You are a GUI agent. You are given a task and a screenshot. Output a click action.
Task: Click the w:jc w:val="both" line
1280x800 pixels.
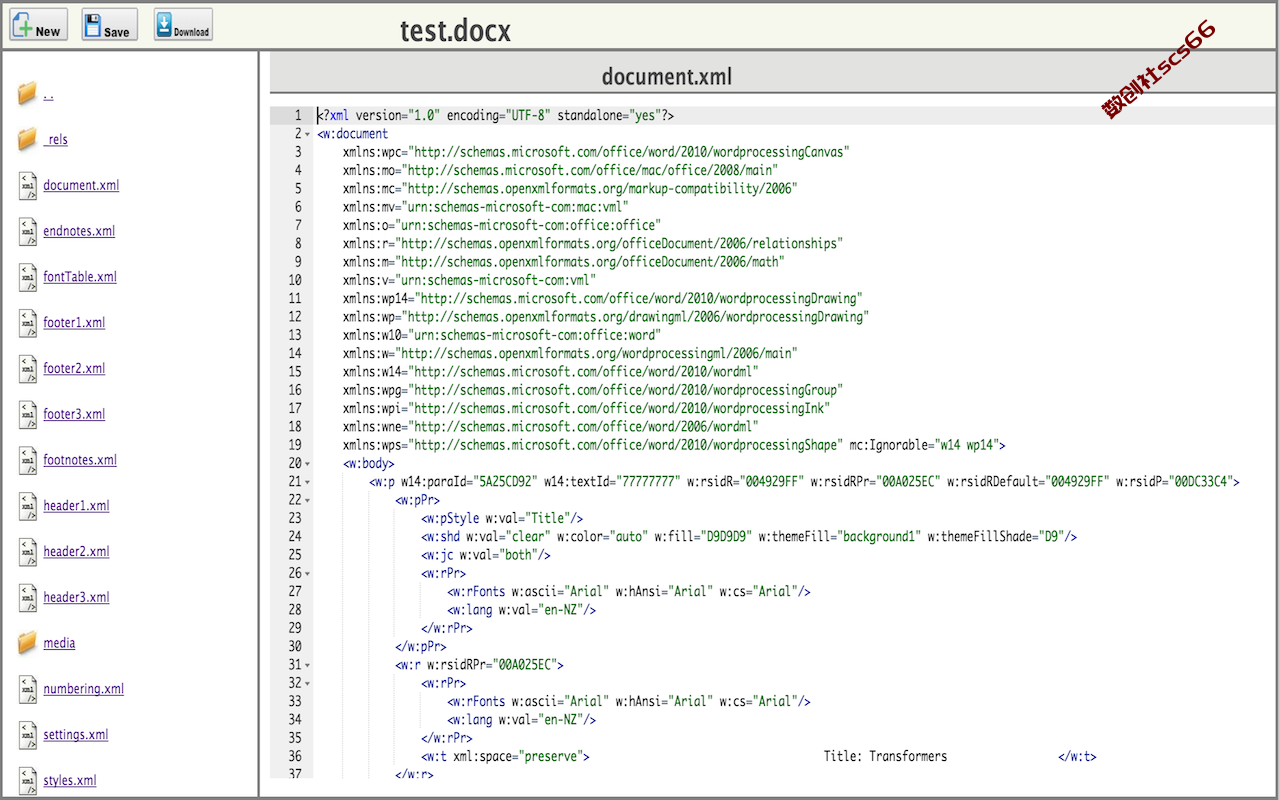click(x=486, y=555)
